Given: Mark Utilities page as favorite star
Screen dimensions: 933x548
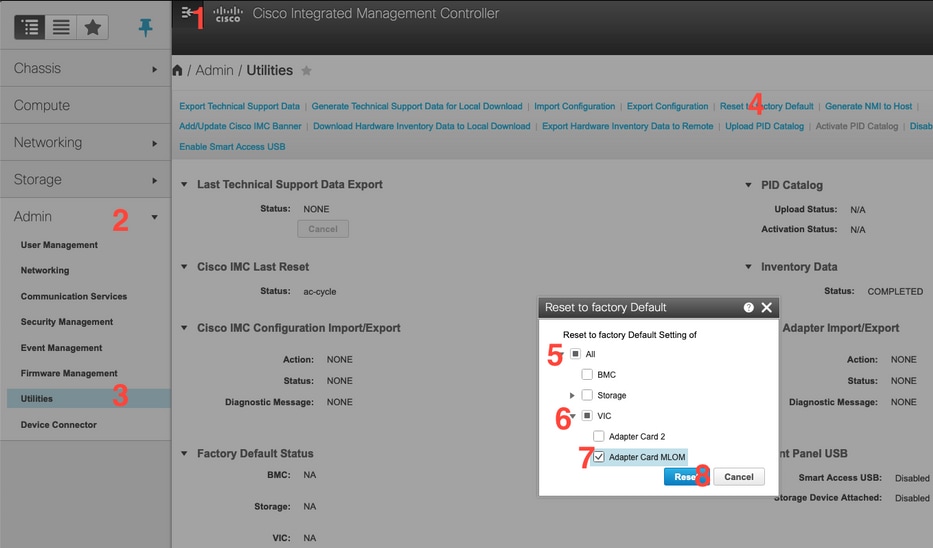Looking at the screenshot, I should (x=306, y=71).
